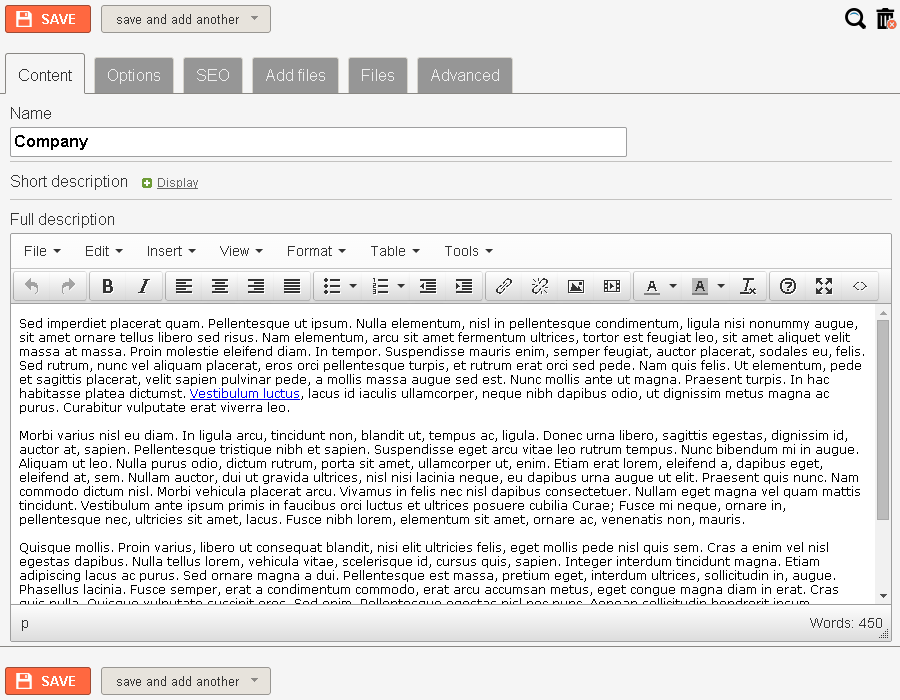The width and height of the screenshot is (900, 700).
Task: Open the Edit menu
Action: tap(103, 251)
